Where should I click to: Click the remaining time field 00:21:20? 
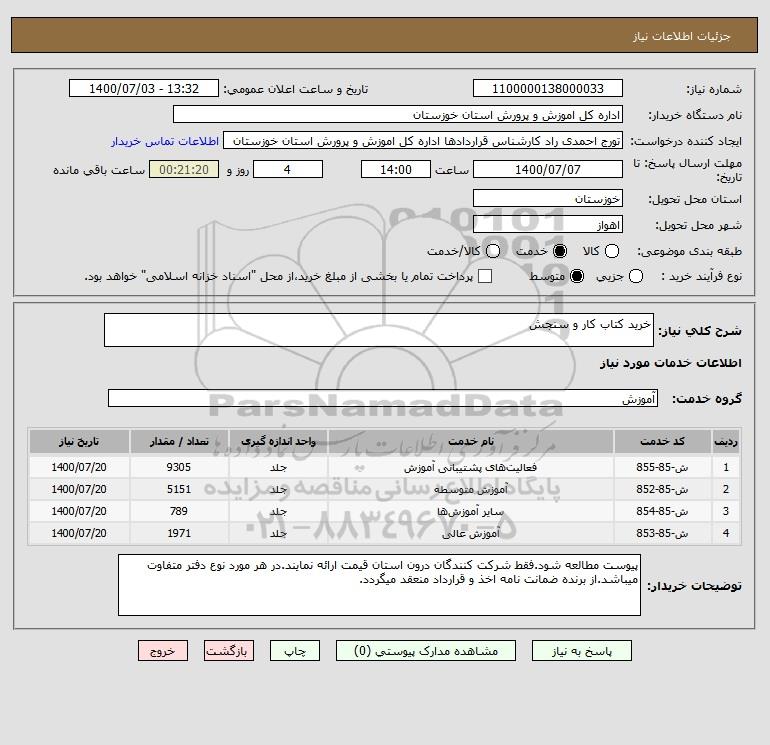coord(184,169)
